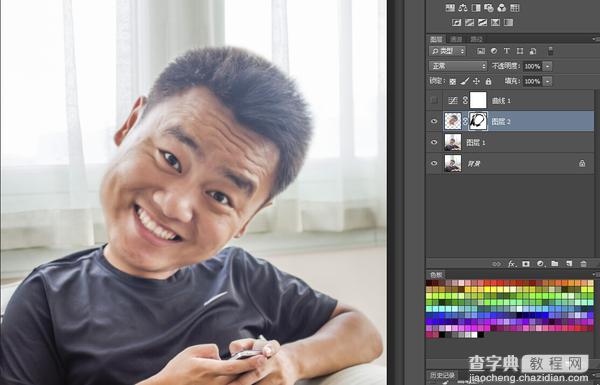Switch to the Channels tab
The height and width of the screenshot is (385, 600).
click(x=456, y=39)
